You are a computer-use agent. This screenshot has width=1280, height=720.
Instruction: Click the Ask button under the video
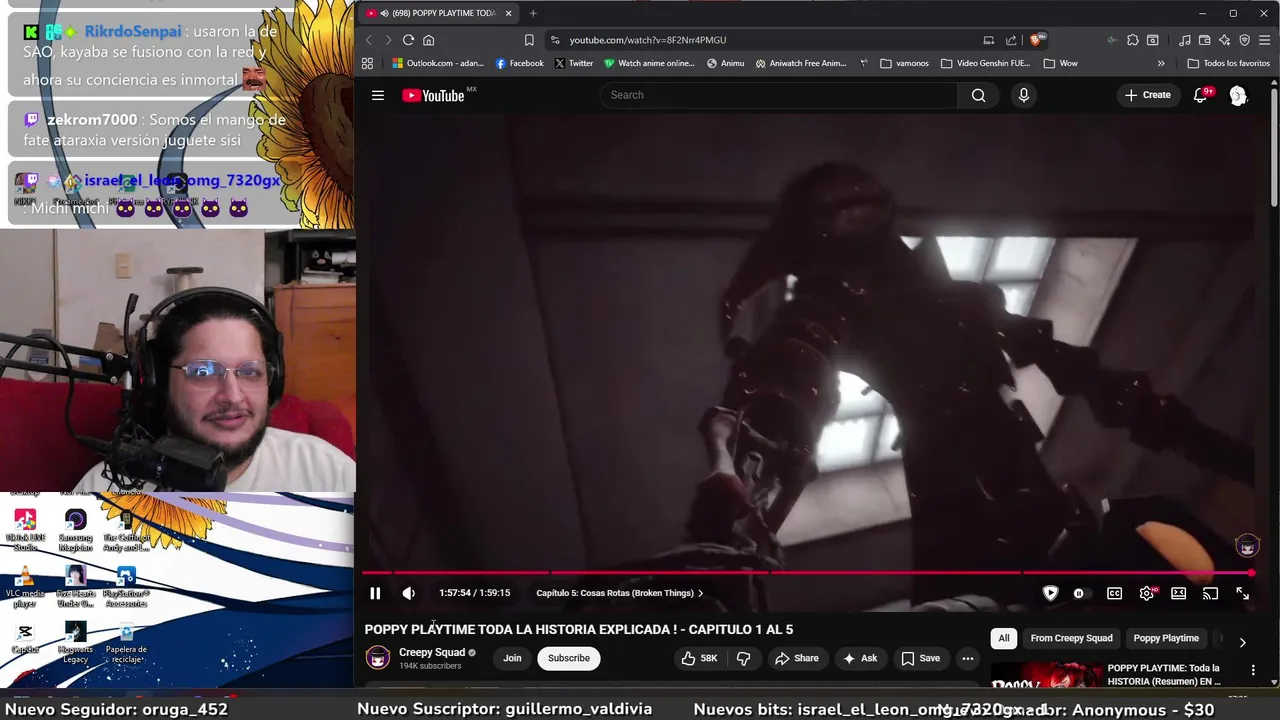tap(860, 658)
